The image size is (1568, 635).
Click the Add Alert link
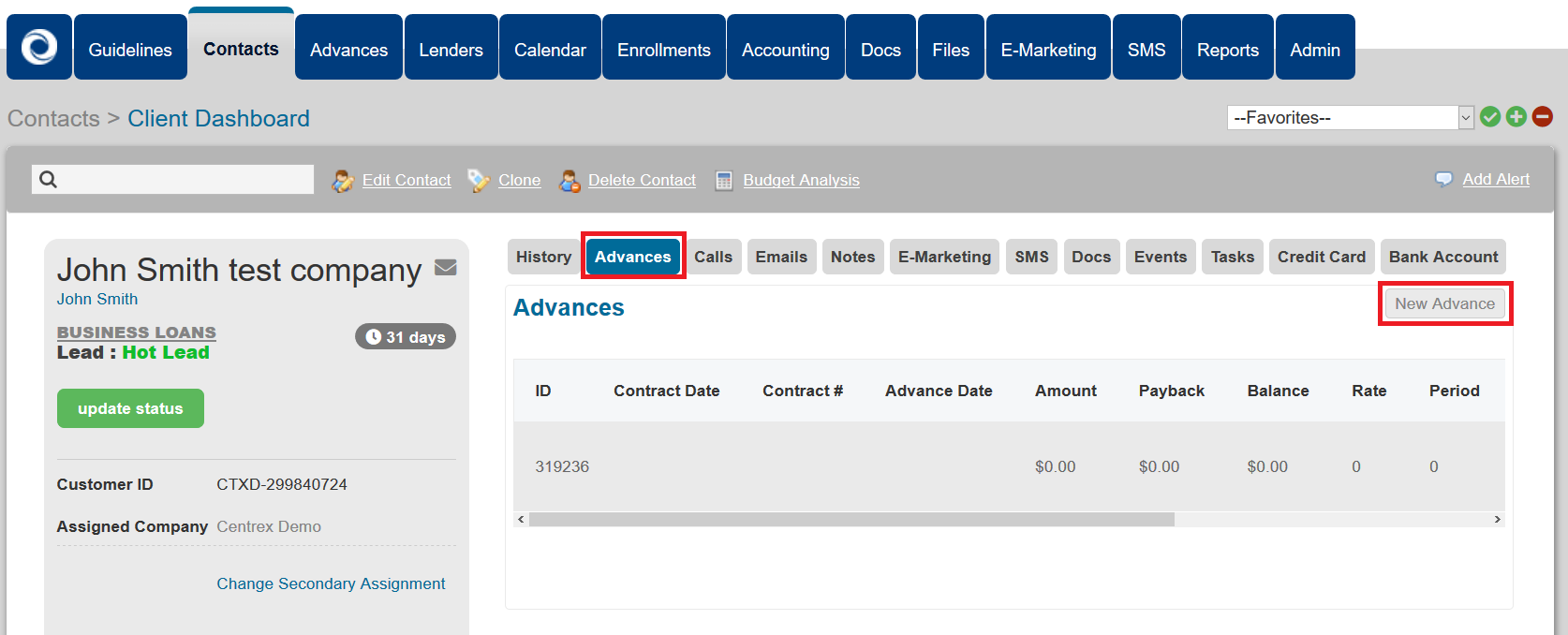(x=1496, y=179)
